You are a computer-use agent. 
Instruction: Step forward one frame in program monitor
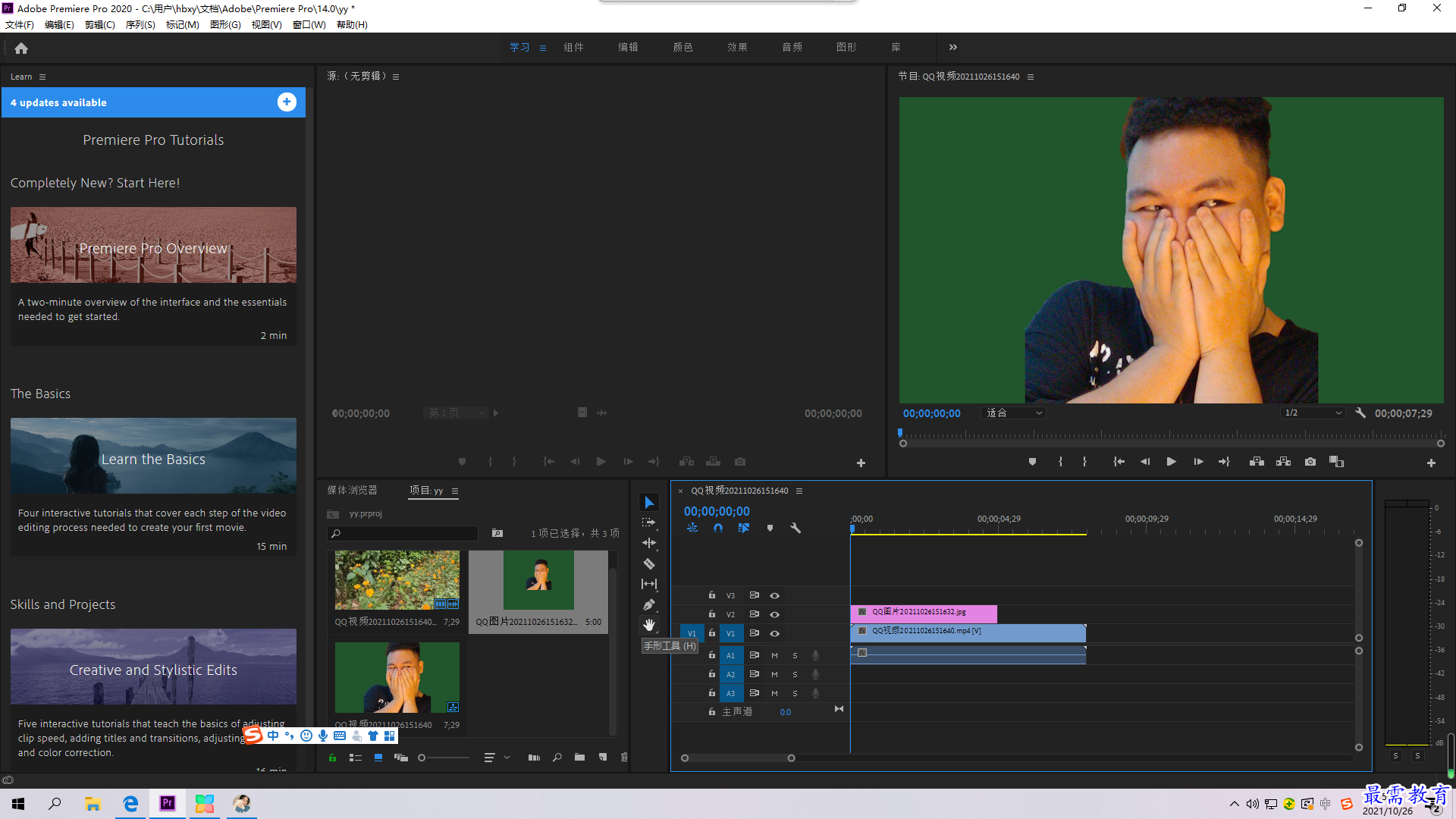[x=1198, y=462]
